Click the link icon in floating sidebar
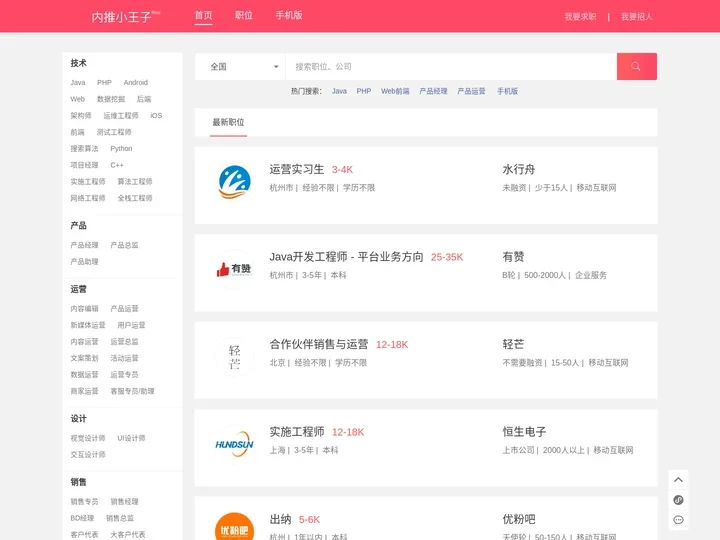720x540 pixels. [x=678, y=500]
